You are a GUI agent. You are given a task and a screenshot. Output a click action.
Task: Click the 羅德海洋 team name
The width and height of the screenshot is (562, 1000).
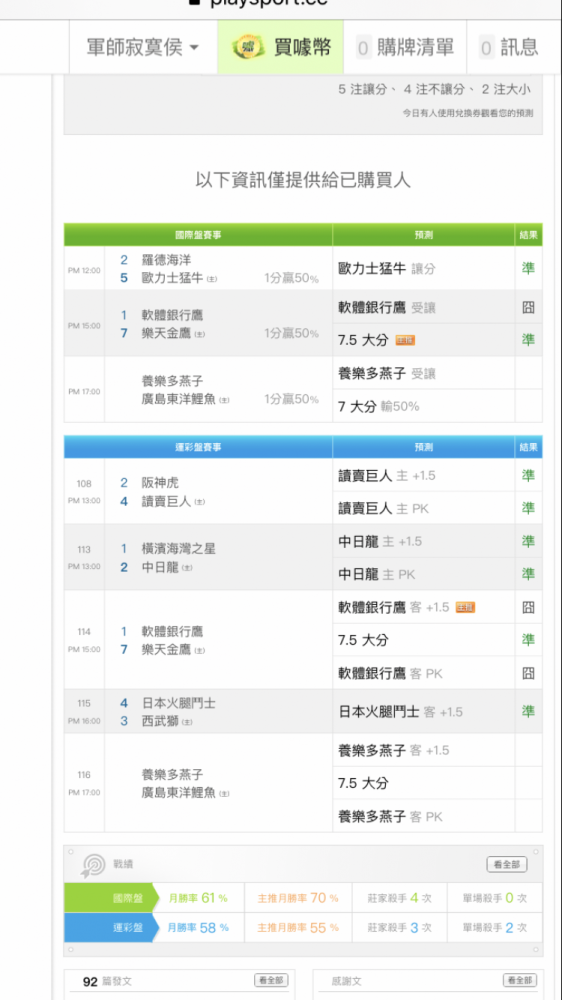click(x=166, y=260)
